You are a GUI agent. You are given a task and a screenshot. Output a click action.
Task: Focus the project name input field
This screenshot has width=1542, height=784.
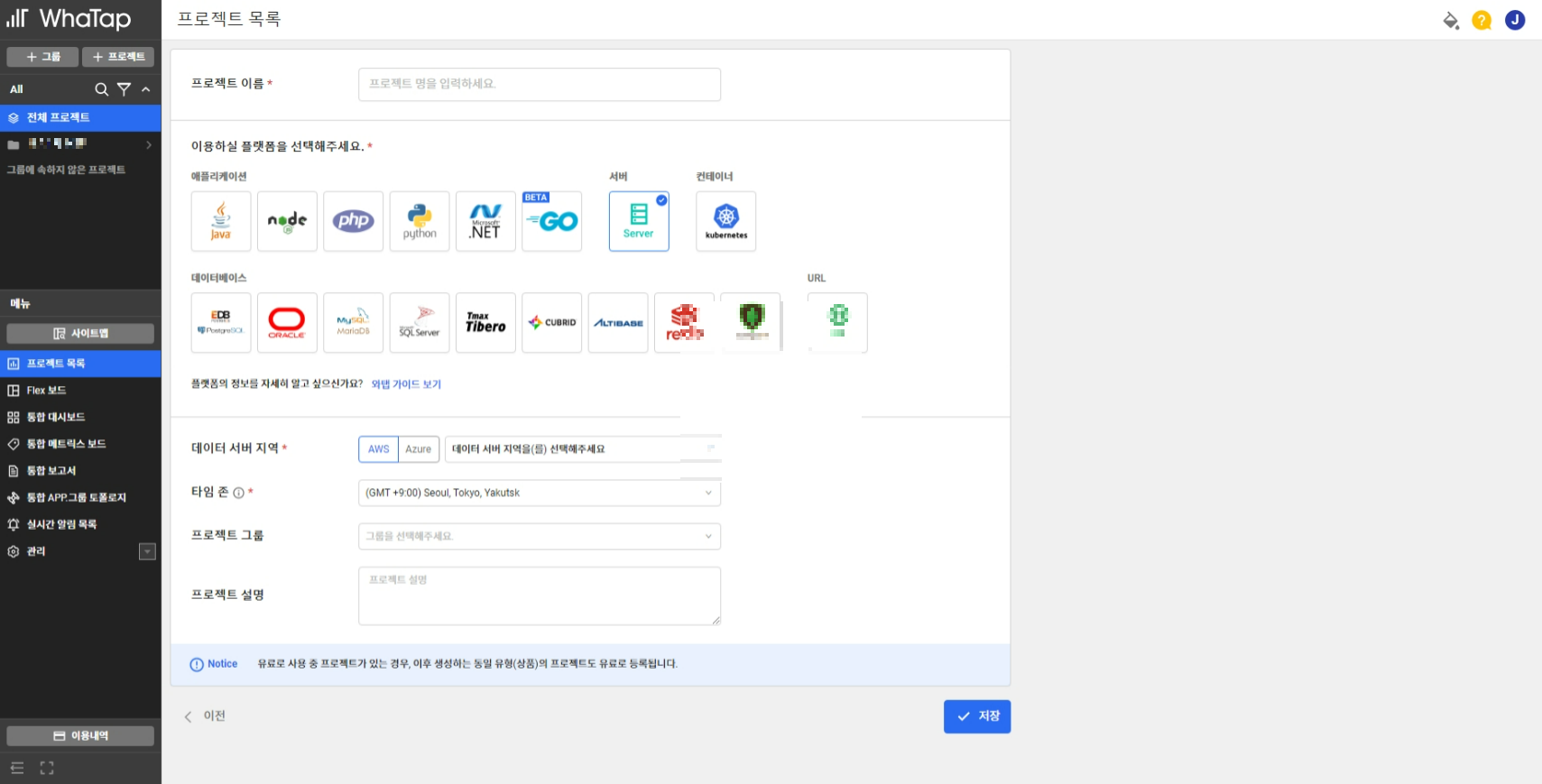point(540,84)
